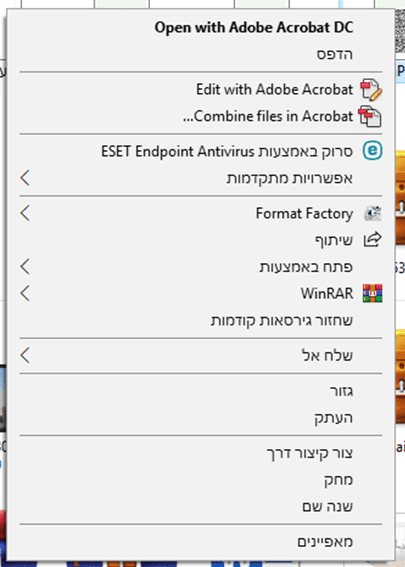The width and height of the screenshot is (405, 567).
Task: Choose מחק (Delete) menu entry
Action: pos(338,480)
